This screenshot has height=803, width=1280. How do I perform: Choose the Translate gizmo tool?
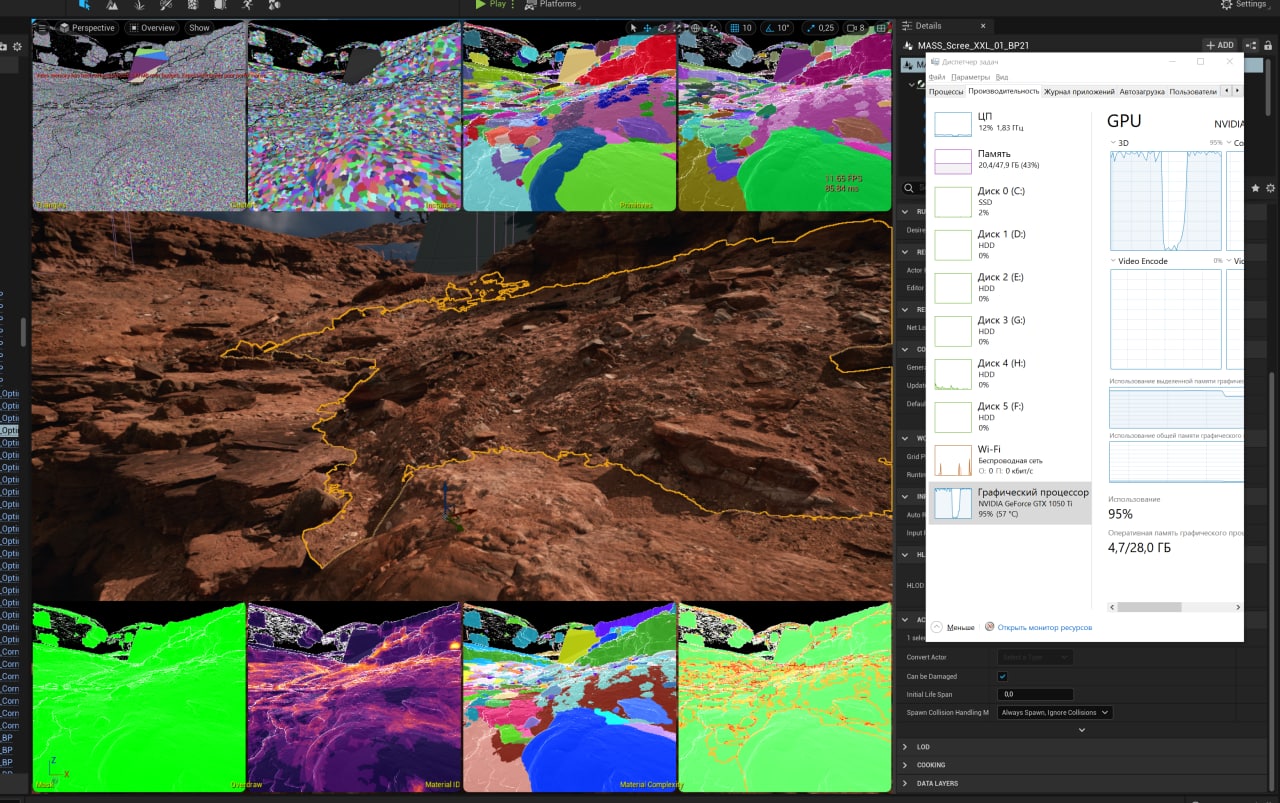coord(647,28)
